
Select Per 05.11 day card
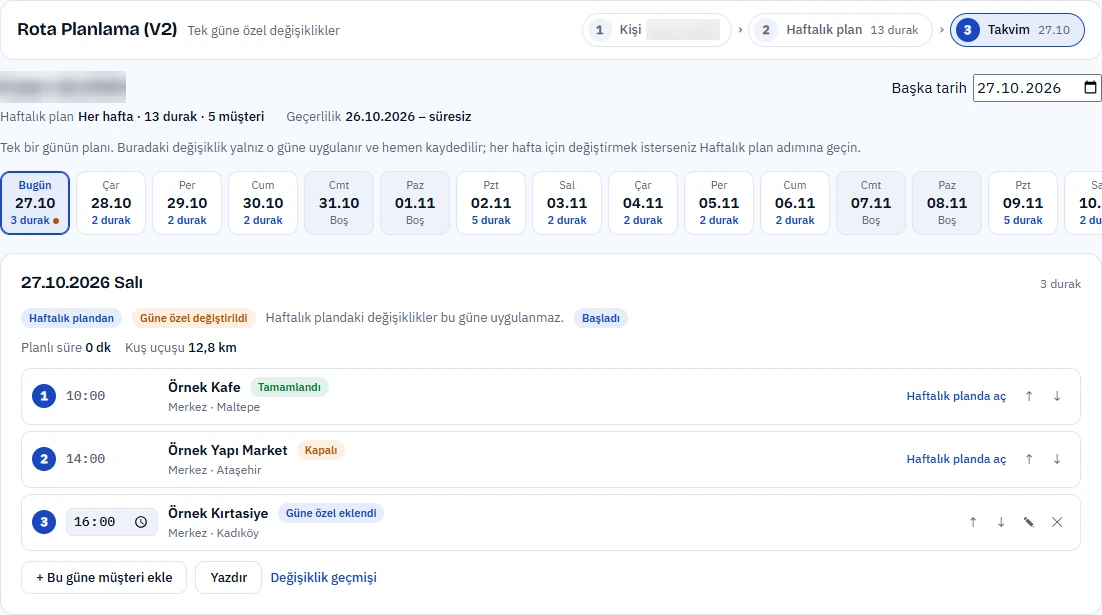click(x=718, y=202)
